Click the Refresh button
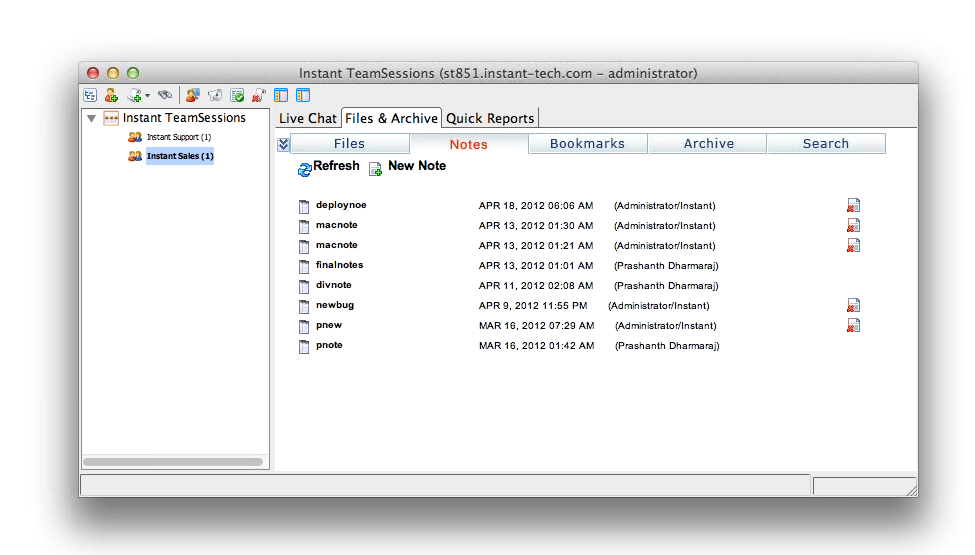 [x=336, y=166]
